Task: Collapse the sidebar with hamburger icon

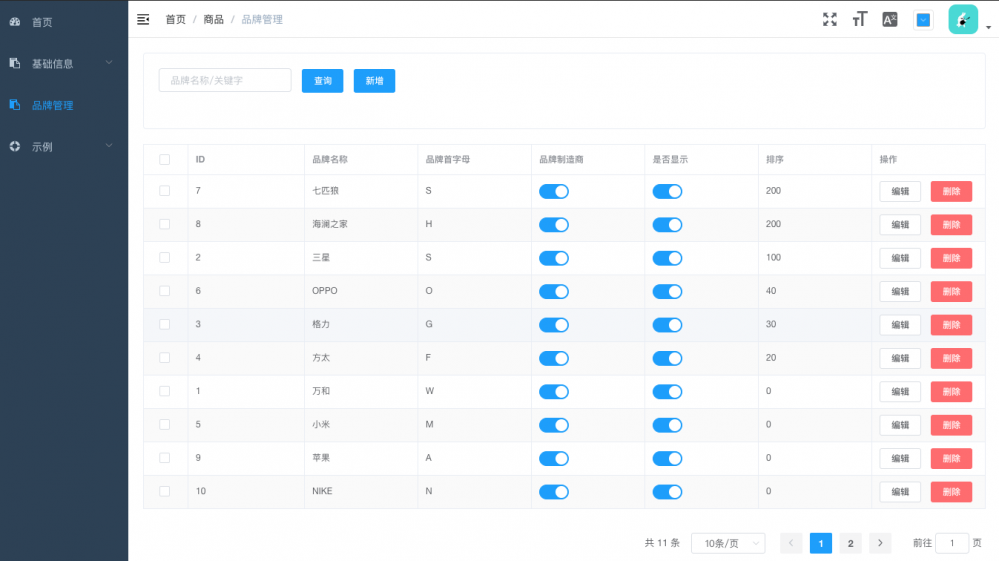Action: click(x=143, y=20)
